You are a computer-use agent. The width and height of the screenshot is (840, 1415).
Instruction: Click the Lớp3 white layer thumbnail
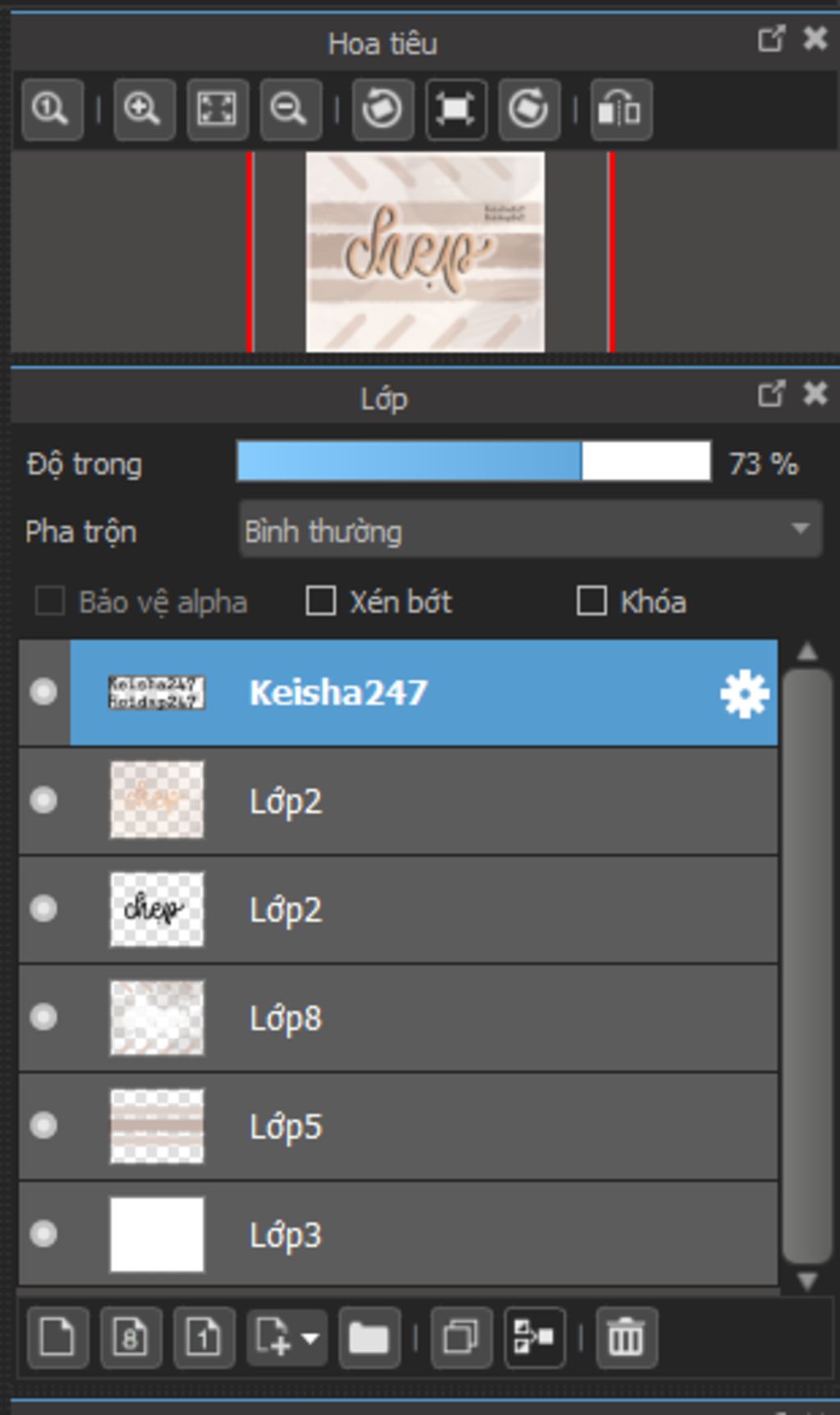pyautogui.click(x=157, y=1234)
